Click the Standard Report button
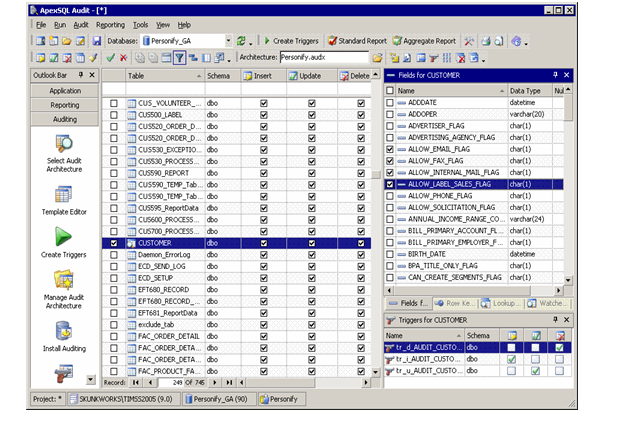The image size is (624, 422). tap(358, 41)
